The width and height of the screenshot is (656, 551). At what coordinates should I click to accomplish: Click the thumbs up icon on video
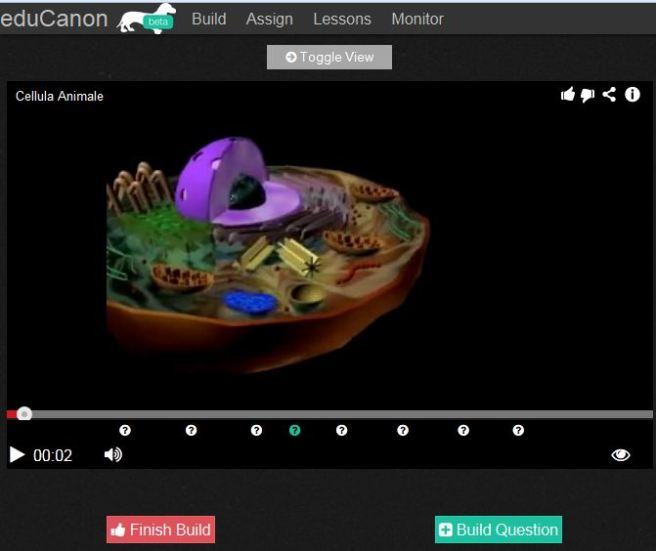point(568,95)
